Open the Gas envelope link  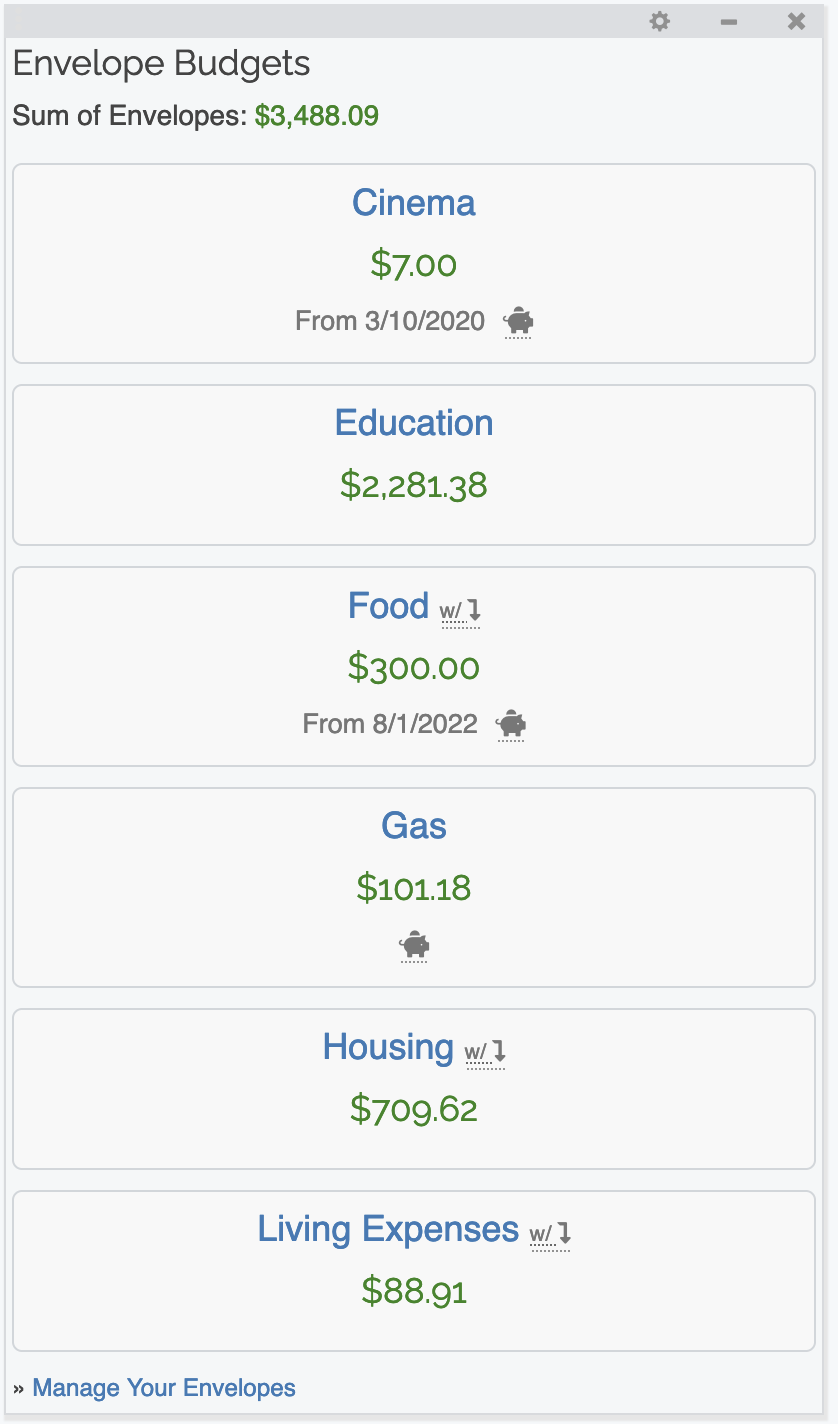(414, 826)
